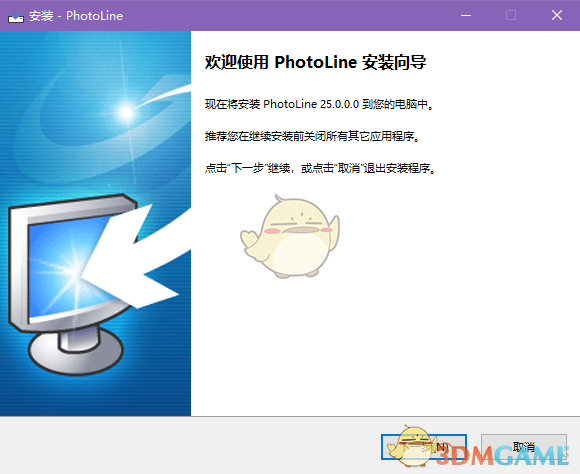This screenshot has width=580, height=474.
Task: Minimize the PhotoLine installer window
Action: click(466, 15)
